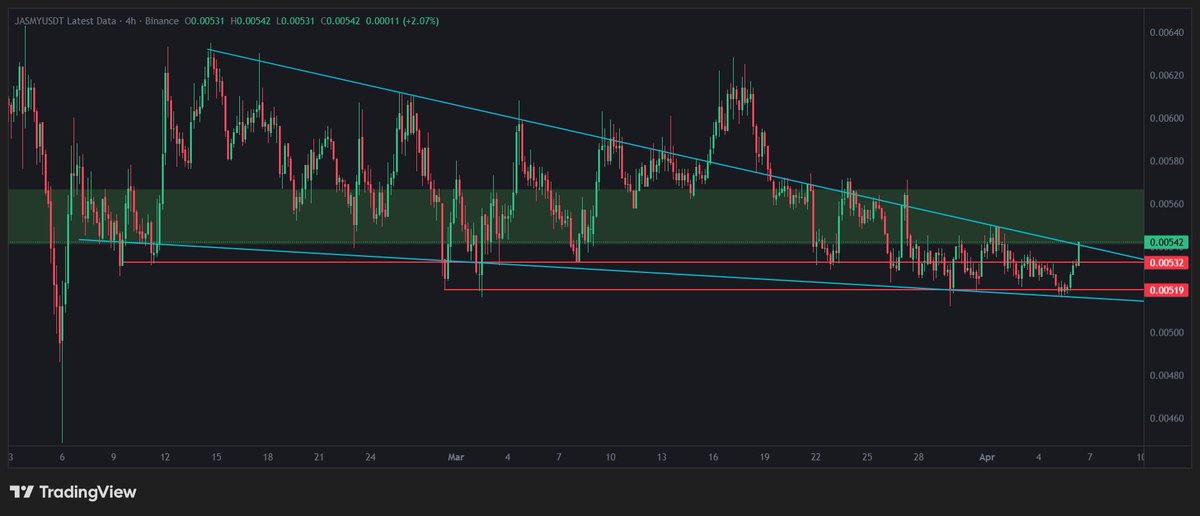Click the 0.00480 price axis label
1200x516 pixels.
(x=1167, y=375)
